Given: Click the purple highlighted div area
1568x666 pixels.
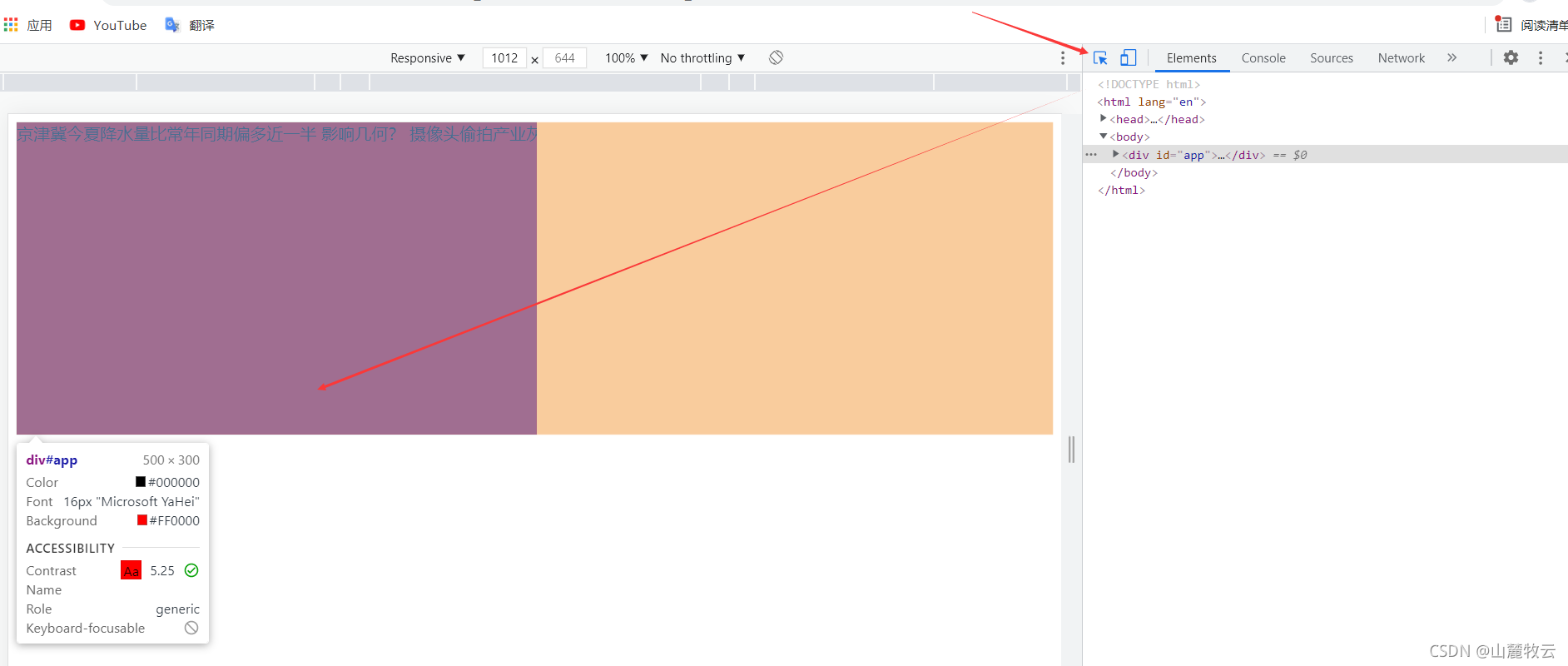Looking at the screenshot, I should [276, 278].
